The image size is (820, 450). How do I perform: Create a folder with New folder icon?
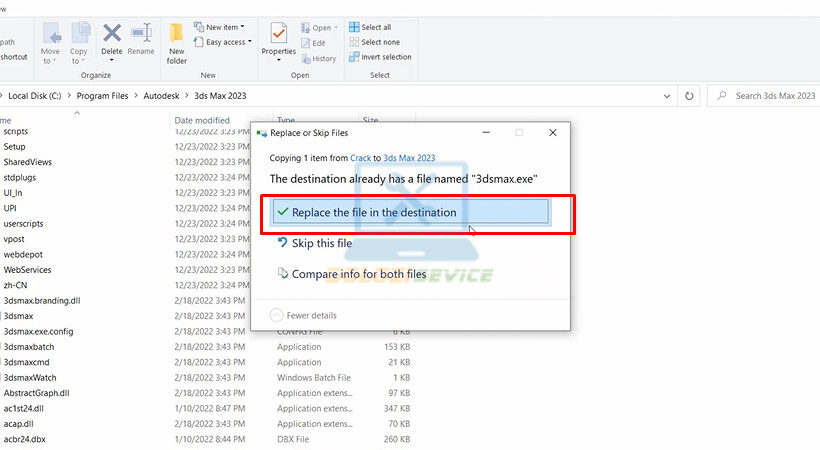click(x=177, y=40)
